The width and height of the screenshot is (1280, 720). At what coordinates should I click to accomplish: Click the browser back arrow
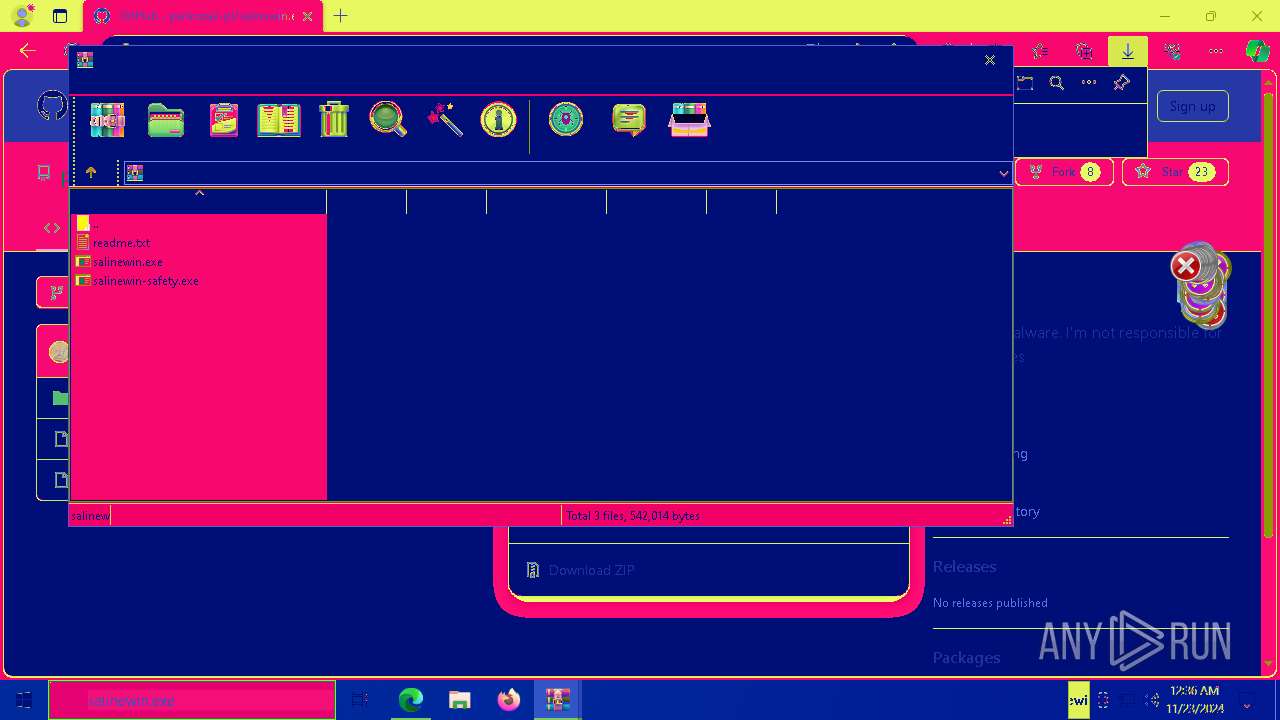click(27, 51)
